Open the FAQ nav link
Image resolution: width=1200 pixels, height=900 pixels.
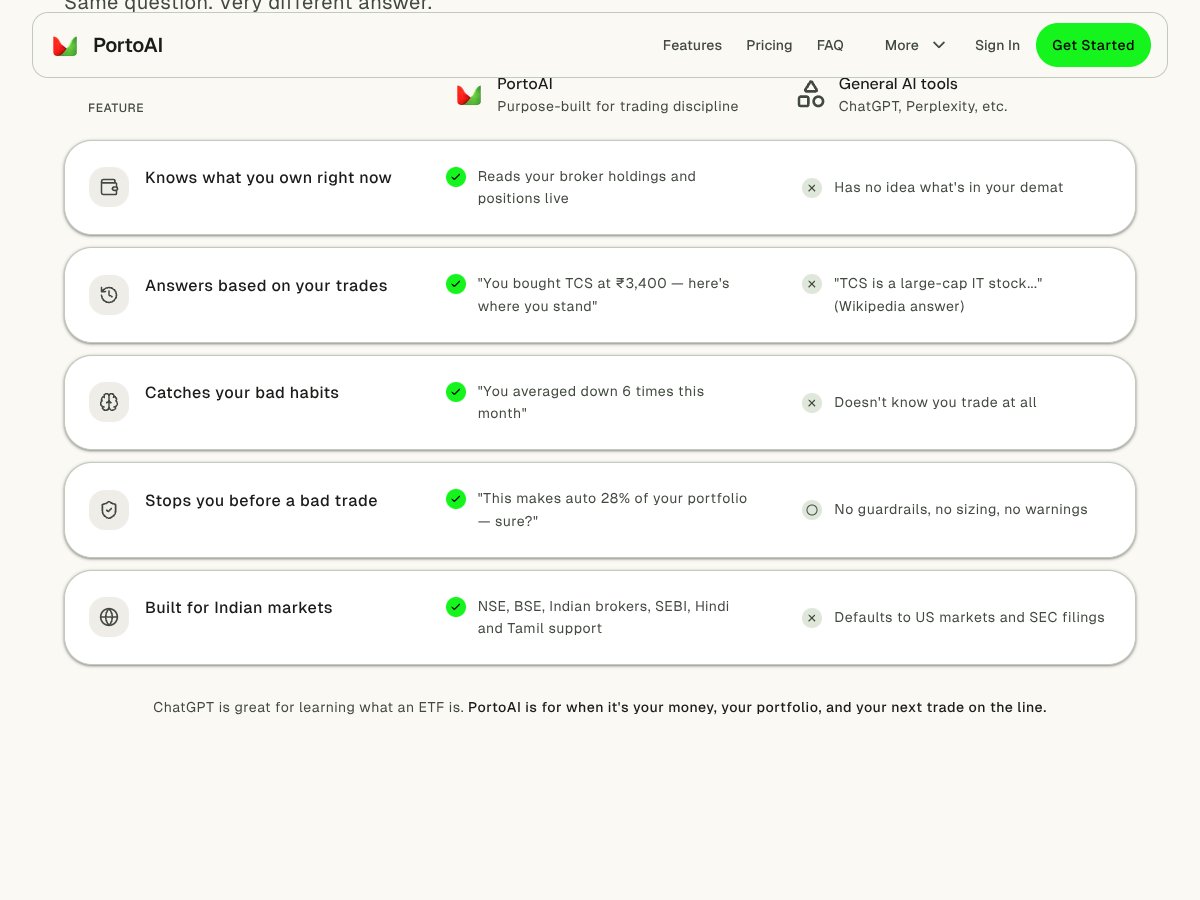coord(830,45)
